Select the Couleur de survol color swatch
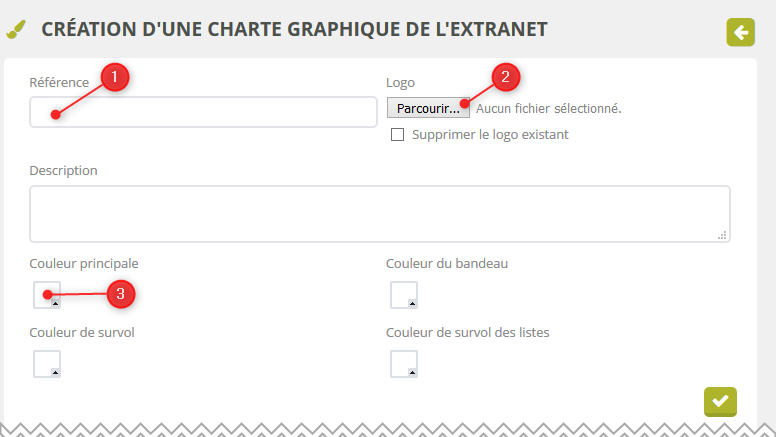The image size is (776, 437). tap(46, 364)
